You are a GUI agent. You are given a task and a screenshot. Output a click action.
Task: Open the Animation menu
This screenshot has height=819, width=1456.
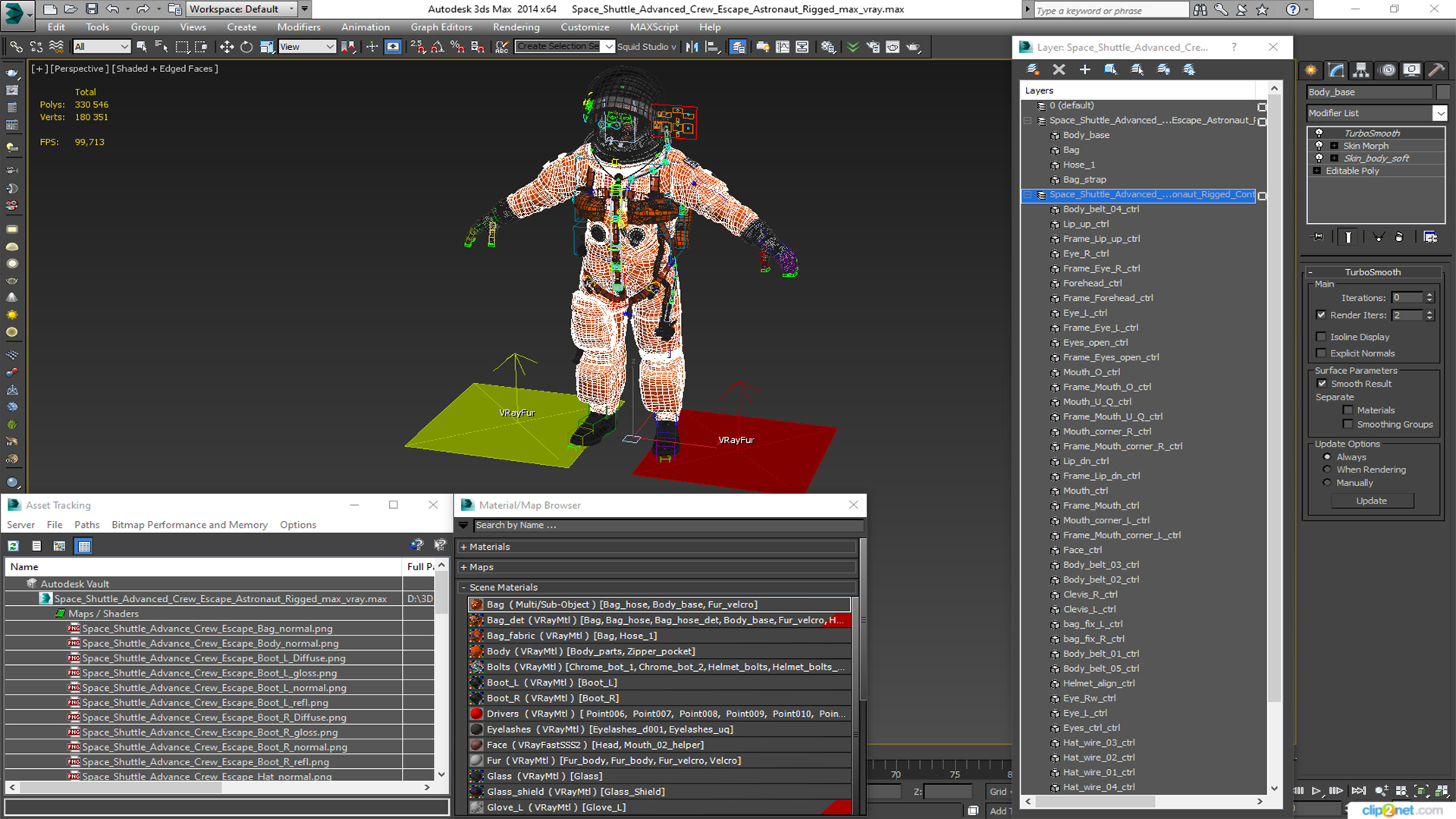pyautogui.click(x=365, y=27)
